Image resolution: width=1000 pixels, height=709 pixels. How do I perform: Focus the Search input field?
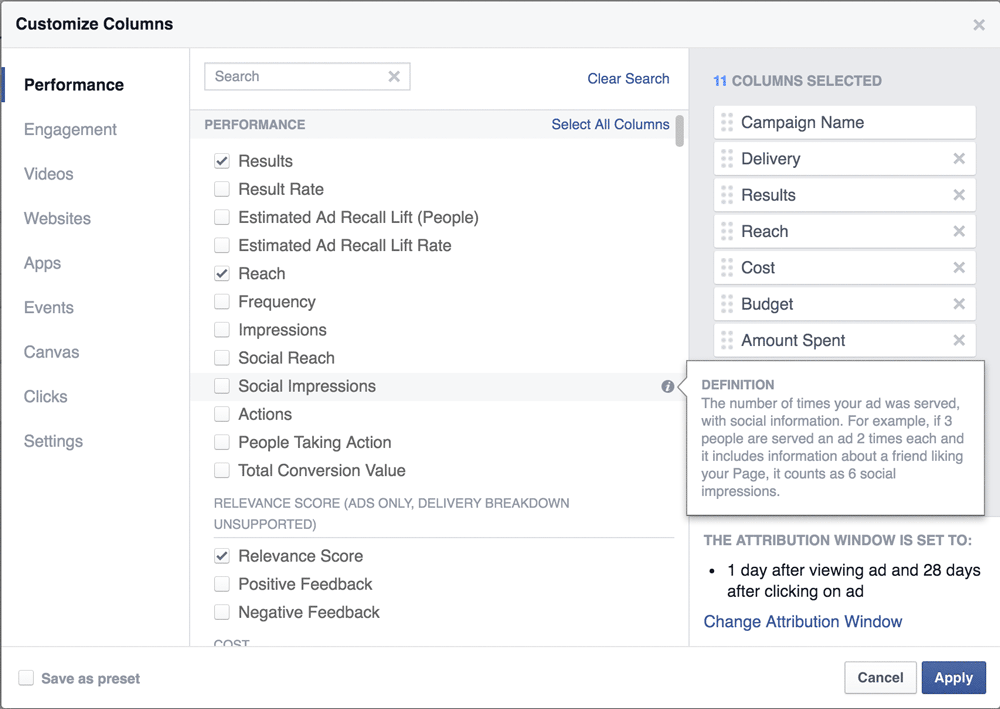(x=296, y=76)
